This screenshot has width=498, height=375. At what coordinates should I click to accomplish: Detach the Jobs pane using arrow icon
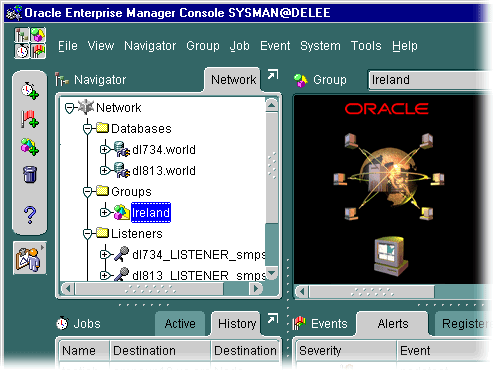[x=273, y=319]
